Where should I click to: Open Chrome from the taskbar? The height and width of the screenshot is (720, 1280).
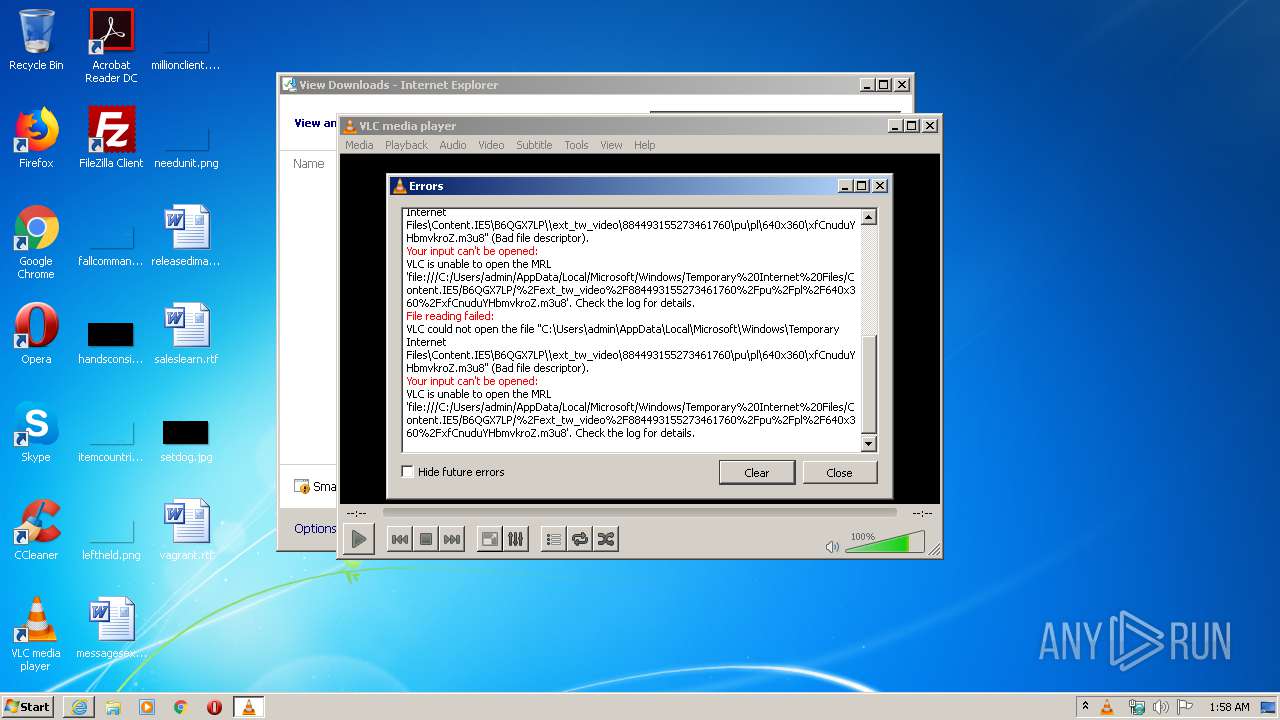coord(180,707)
